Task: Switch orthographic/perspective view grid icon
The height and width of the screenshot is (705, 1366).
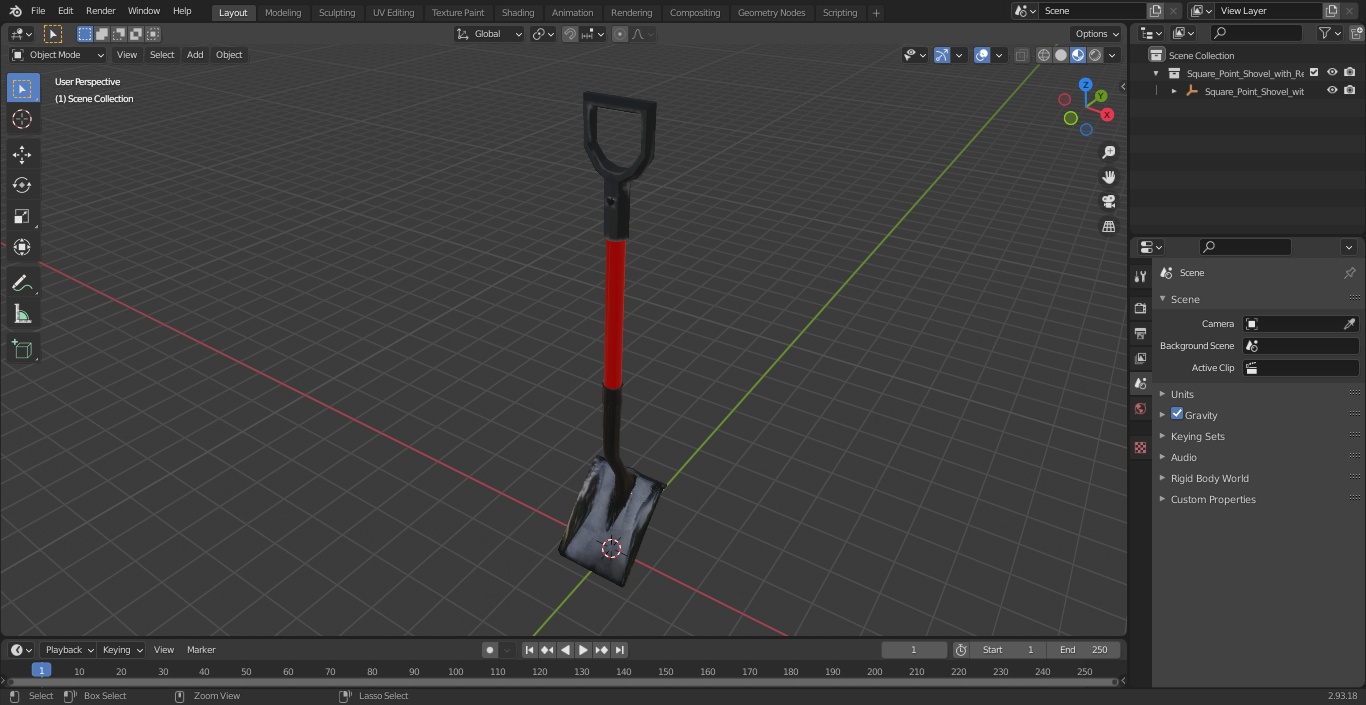Action: [x=1108, y=226]
